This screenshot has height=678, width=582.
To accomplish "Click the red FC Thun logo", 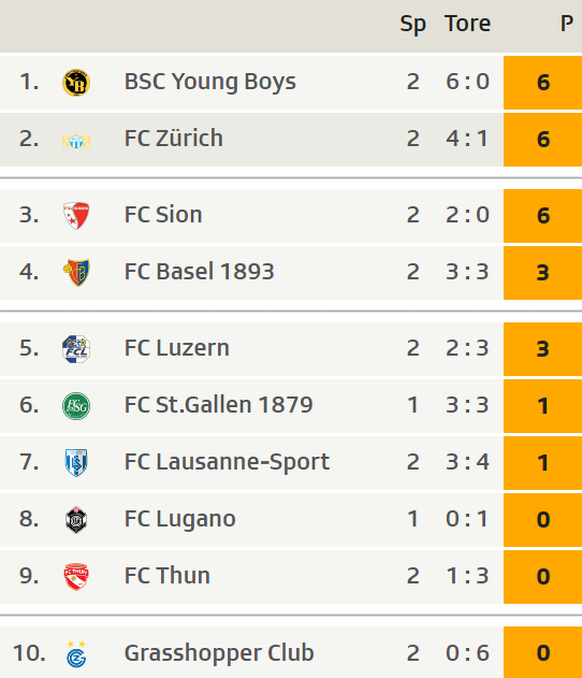I will [x=76, y=577].
